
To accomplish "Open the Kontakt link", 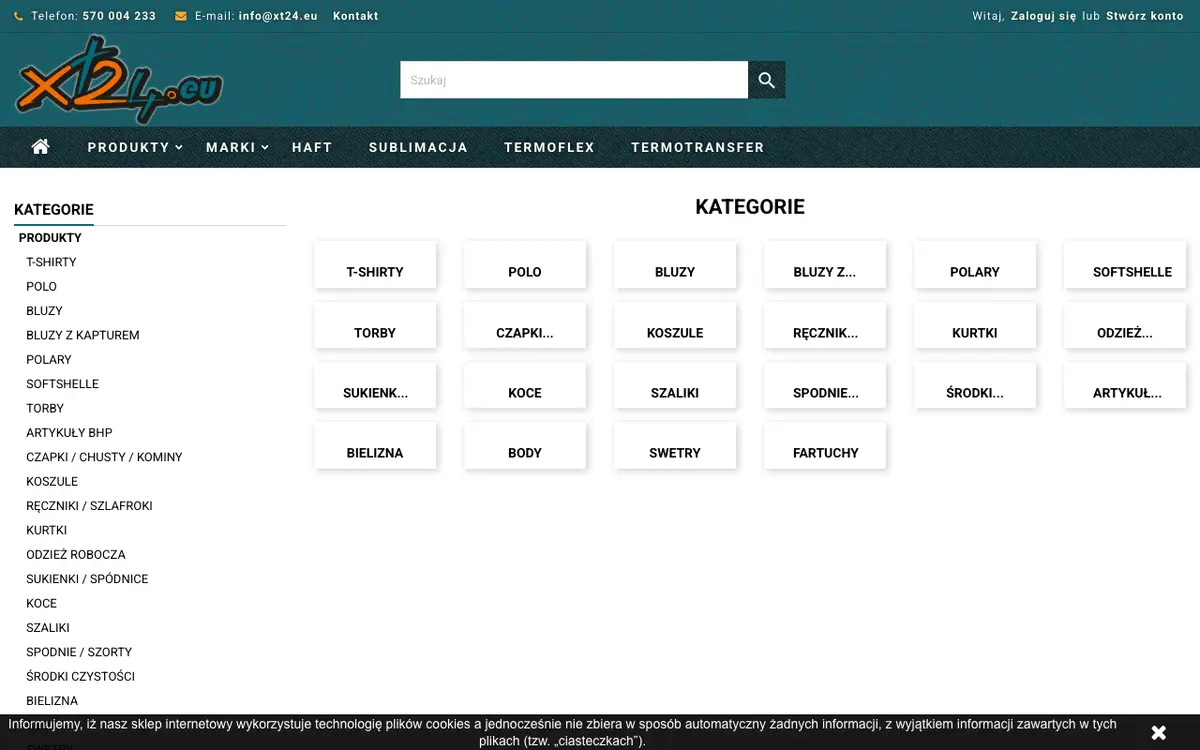I will pyautogui.click(x=356, y=16).
